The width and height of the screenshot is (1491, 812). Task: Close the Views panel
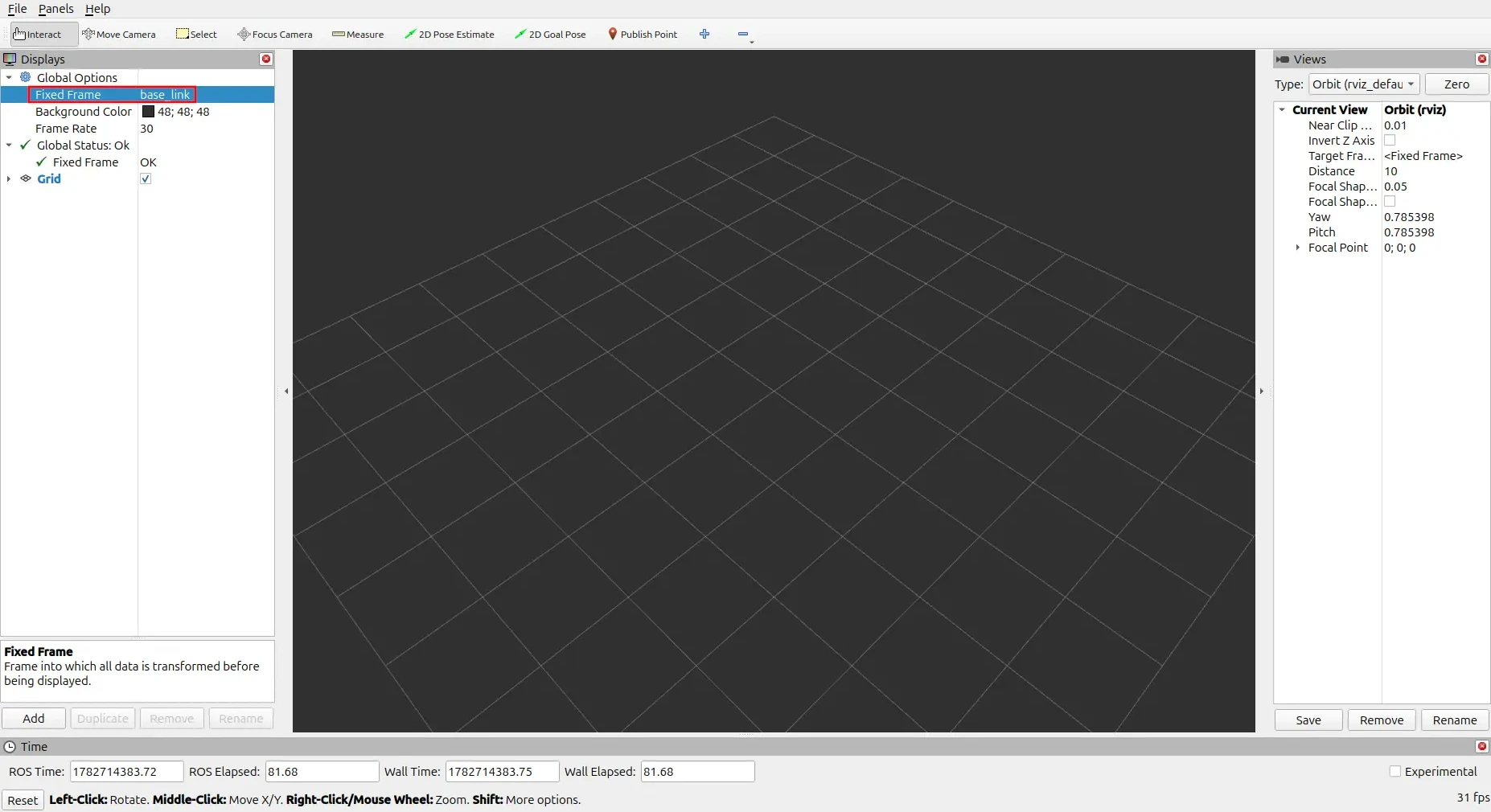(x=1482, y=59)
